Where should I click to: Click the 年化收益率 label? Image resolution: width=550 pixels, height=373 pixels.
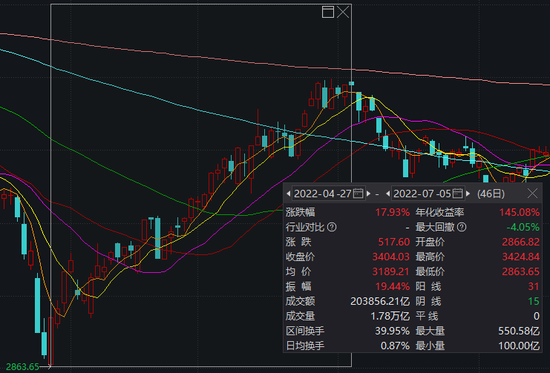(440, 212)
